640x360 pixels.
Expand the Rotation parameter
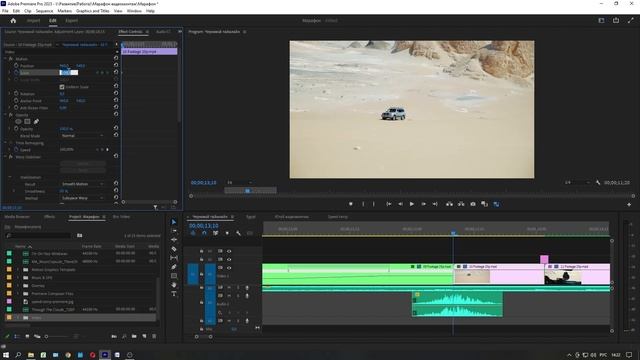[x=10, y=93]
